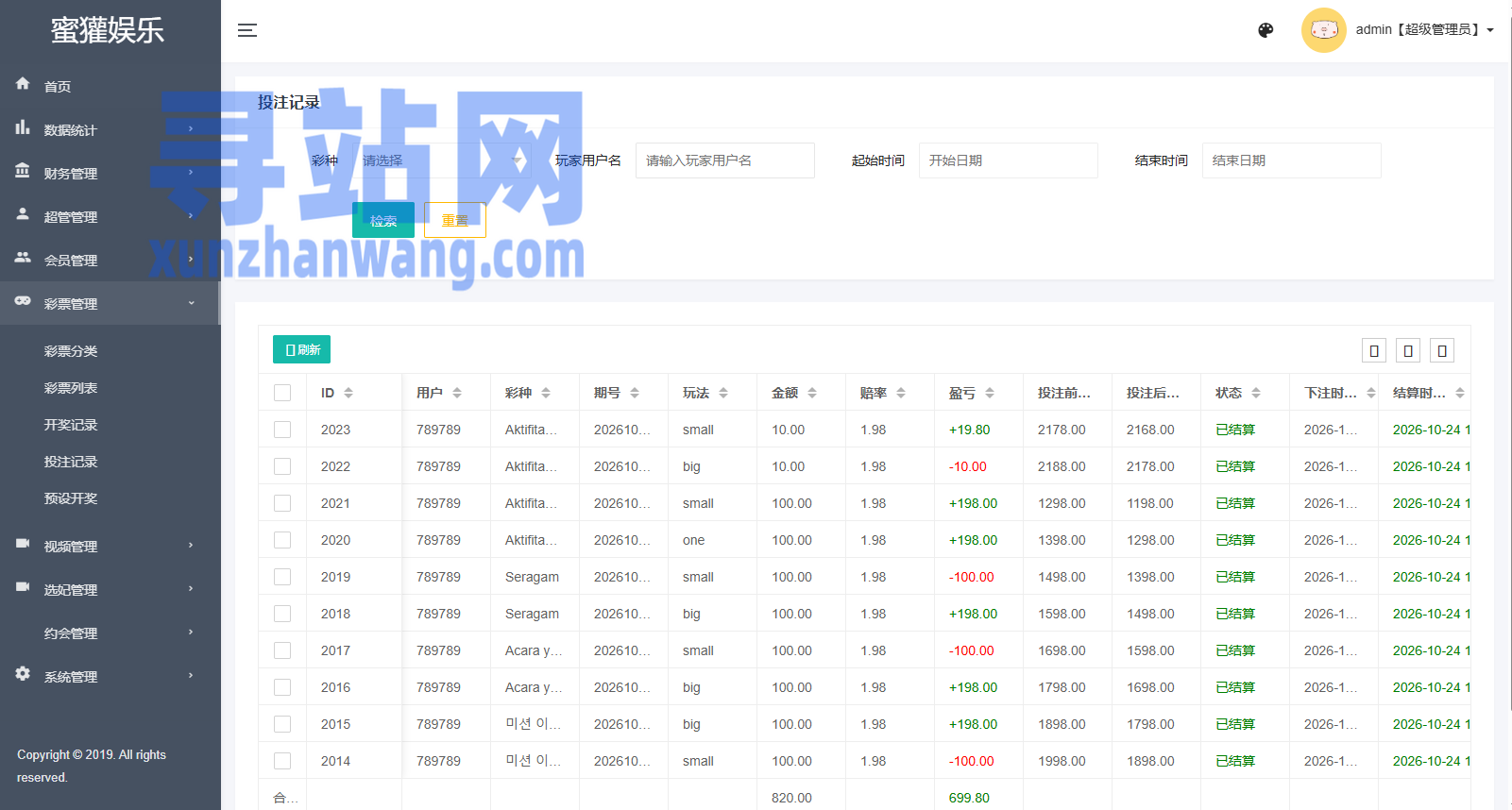Screen dimensions: 1512x810
Task: Click the bank icon for 财务管理
Action: coord(23,171)
